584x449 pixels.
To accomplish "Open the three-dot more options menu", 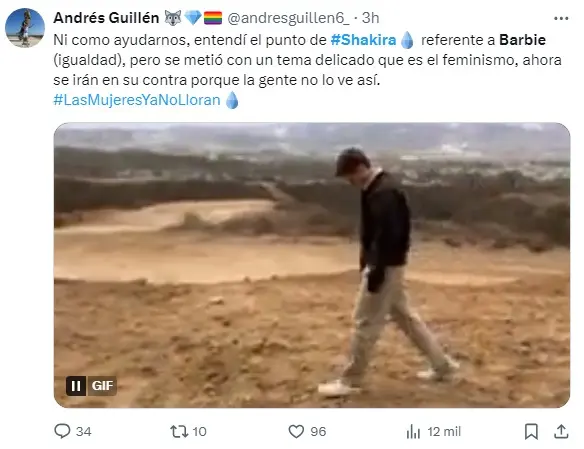I will click(561, 18).
